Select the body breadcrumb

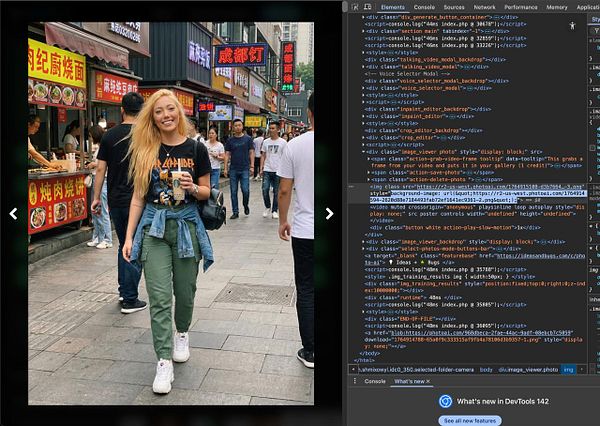(486, 370)
